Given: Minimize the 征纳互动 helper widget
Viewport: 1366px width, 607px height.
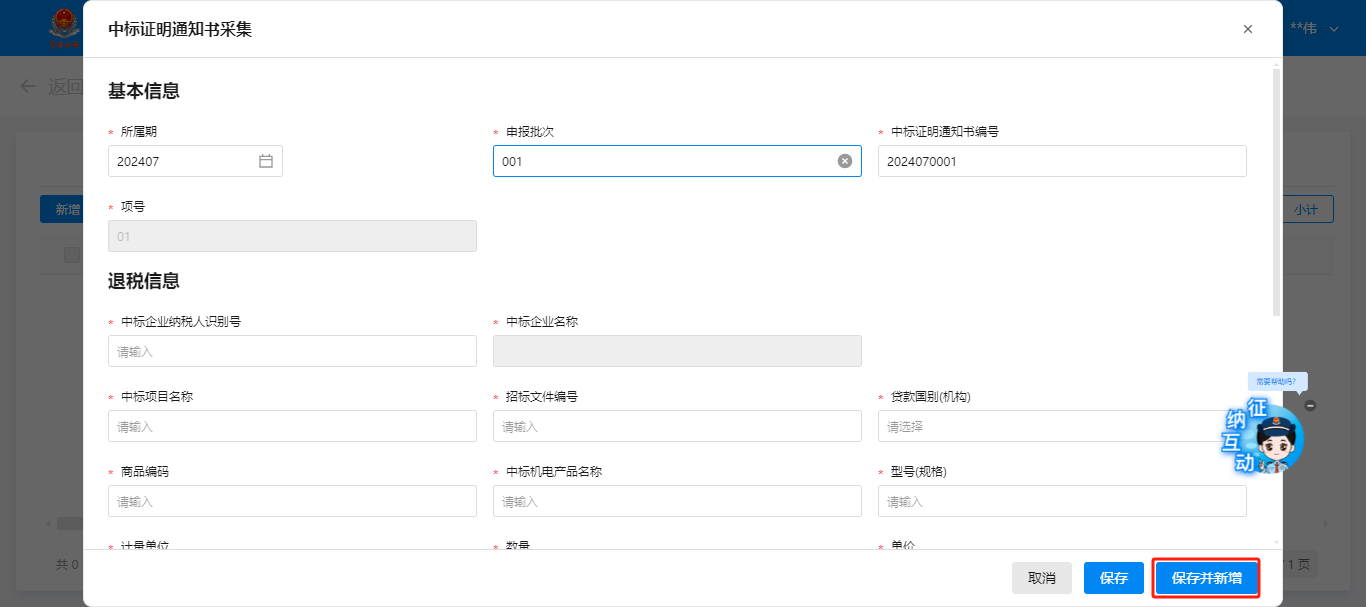Looking at the screenshot, I should point(1311,405).
